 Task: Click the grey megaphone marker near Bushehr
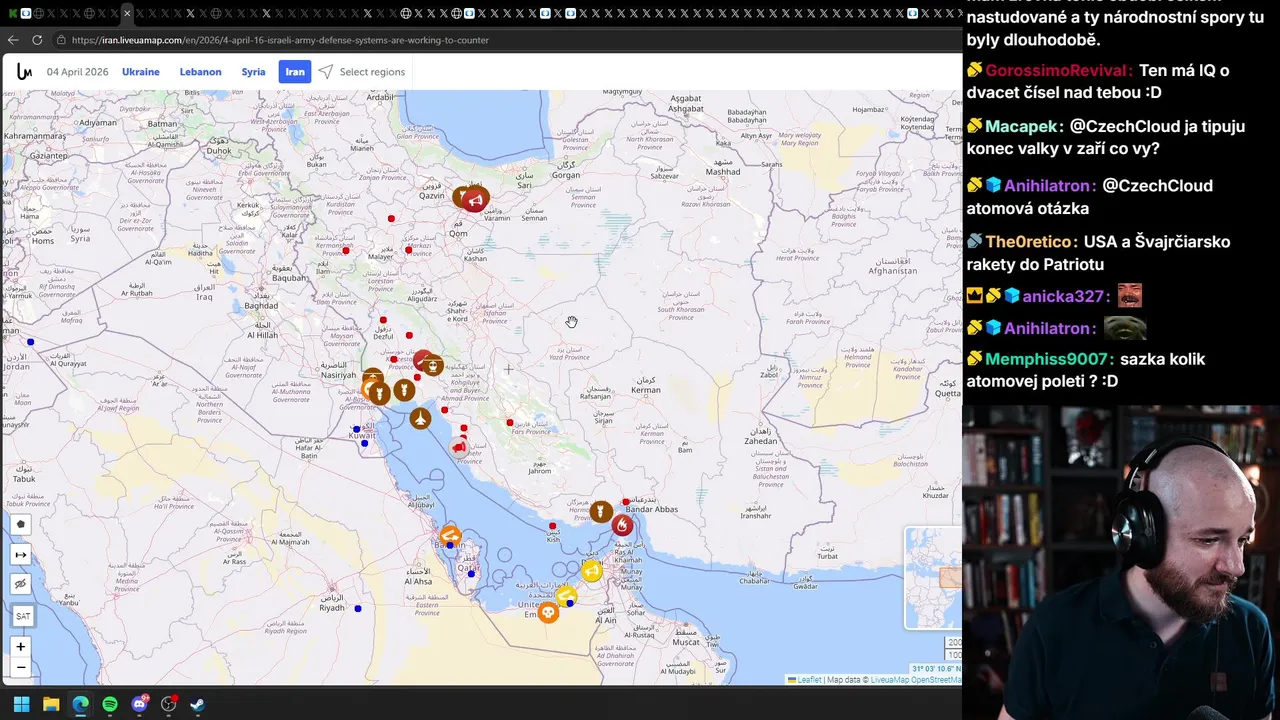pyautogui.click(x=459, y=447)
